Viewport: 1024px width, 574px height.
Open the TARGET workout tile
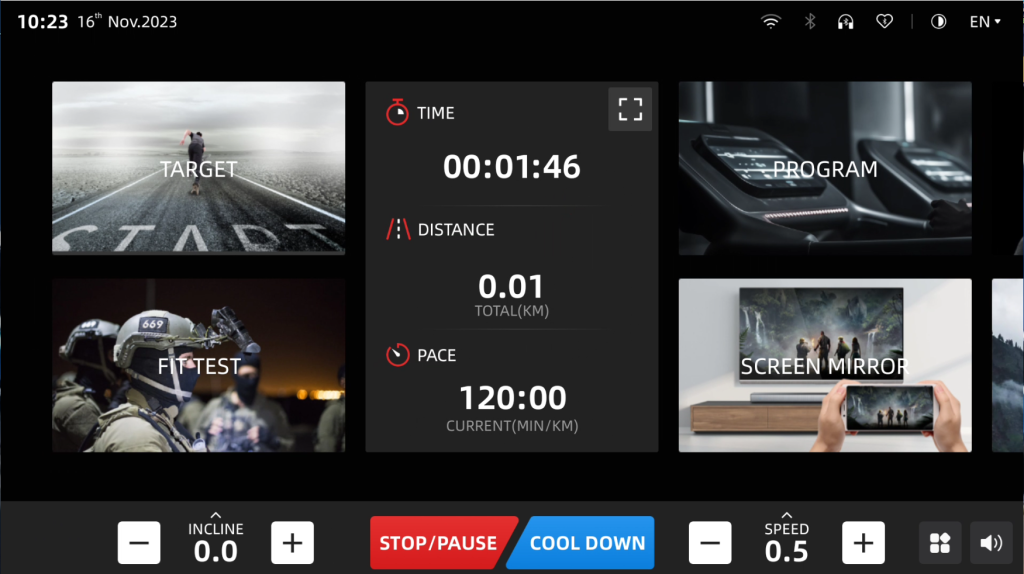point(199,168)
